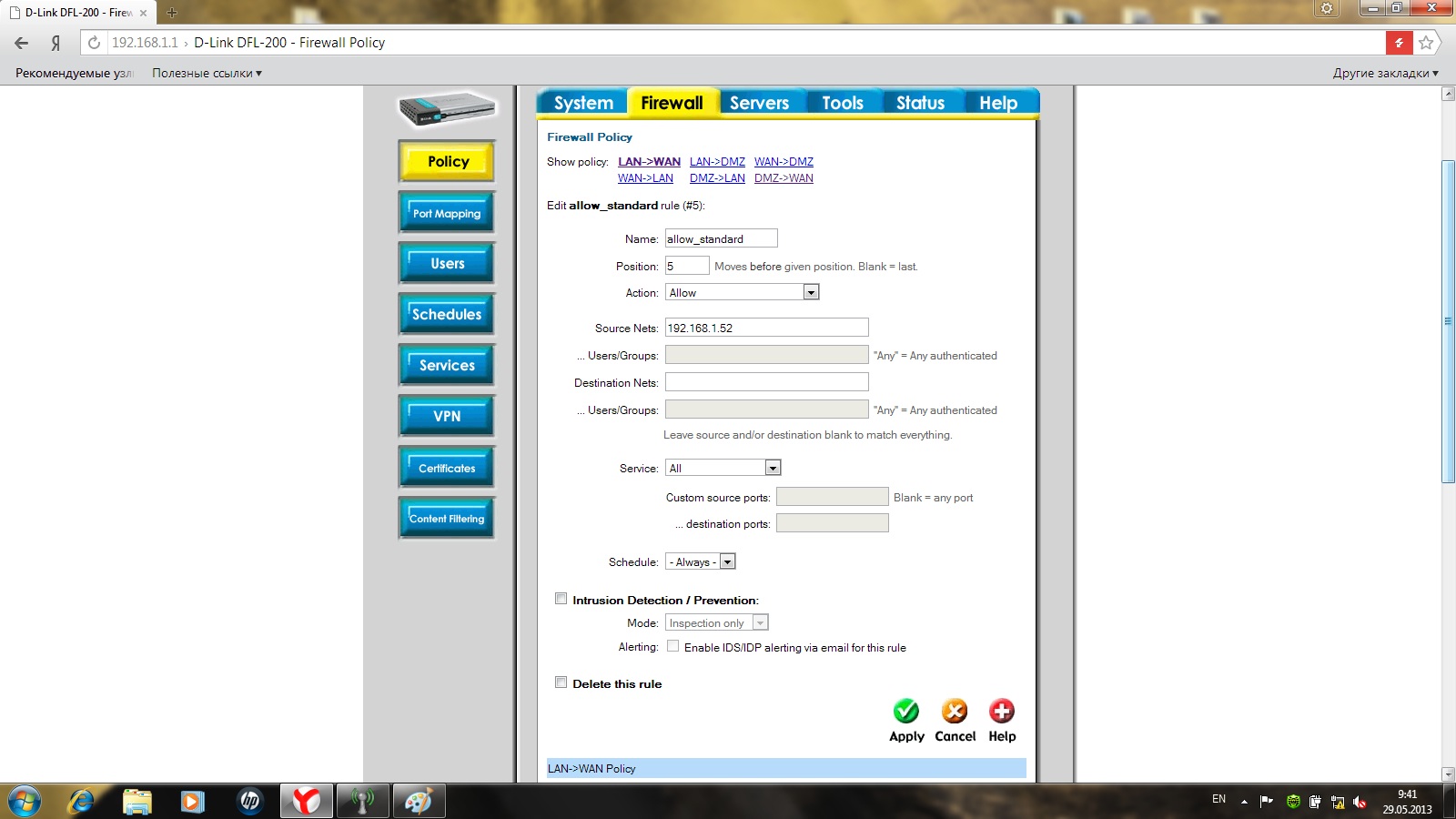
Task: Click the page vertical scrollbar thumb
Action: 1449,321
